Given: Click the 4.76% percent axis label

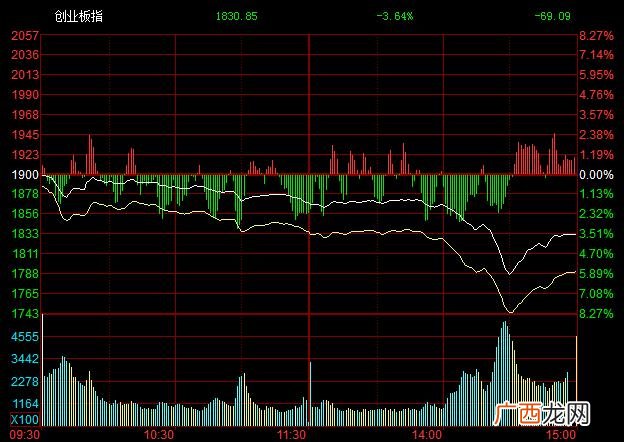Looking at the screenshot, I should point(596,95).
